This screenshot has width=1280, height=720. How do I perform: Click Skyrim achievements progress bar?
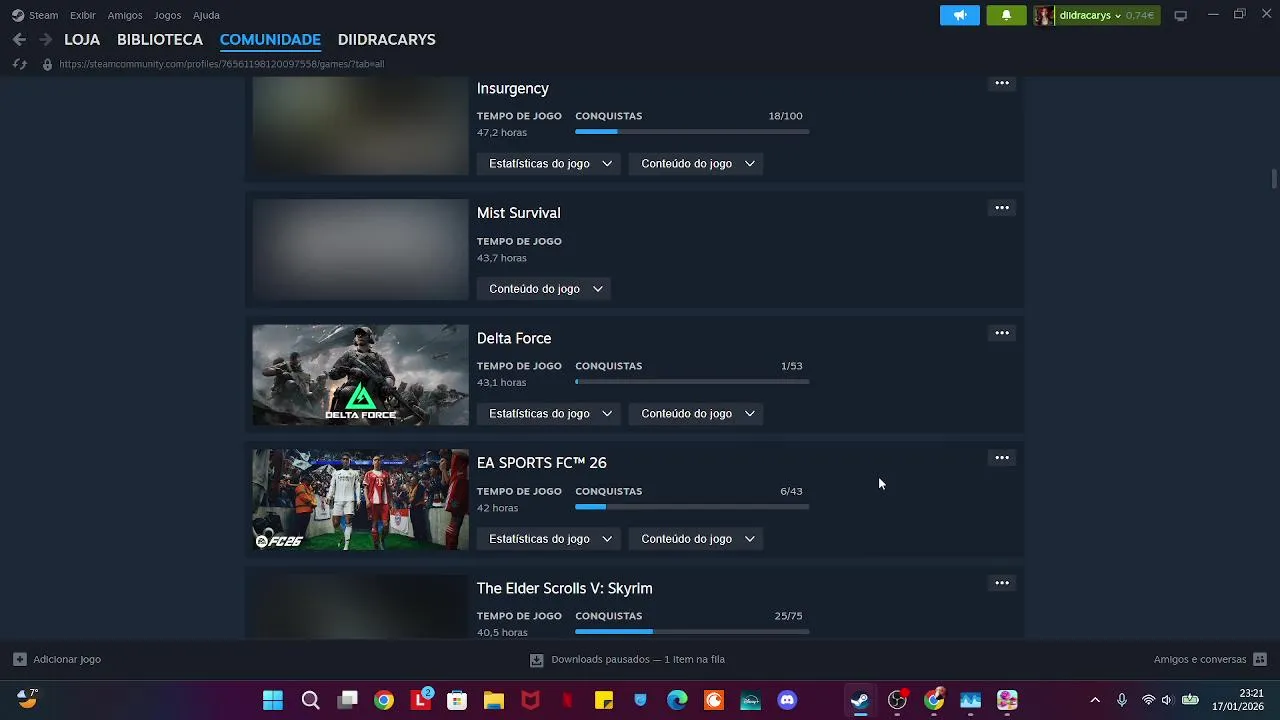pyautogui.click(x=692, y=632)
